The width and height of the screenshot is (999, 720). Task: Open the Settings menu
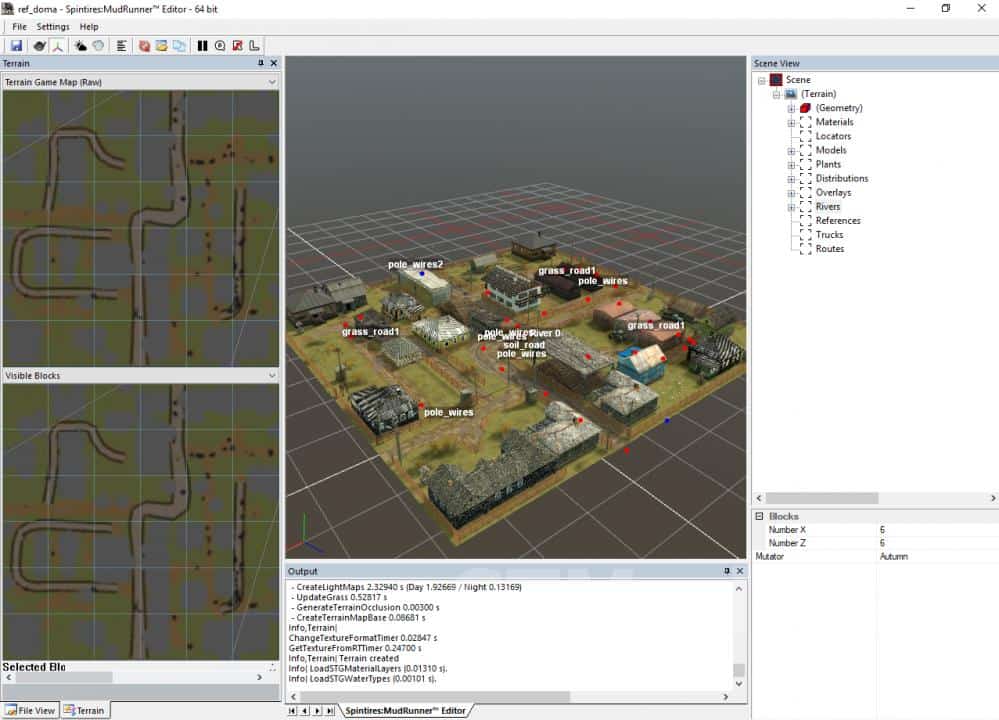coord(53,27)
